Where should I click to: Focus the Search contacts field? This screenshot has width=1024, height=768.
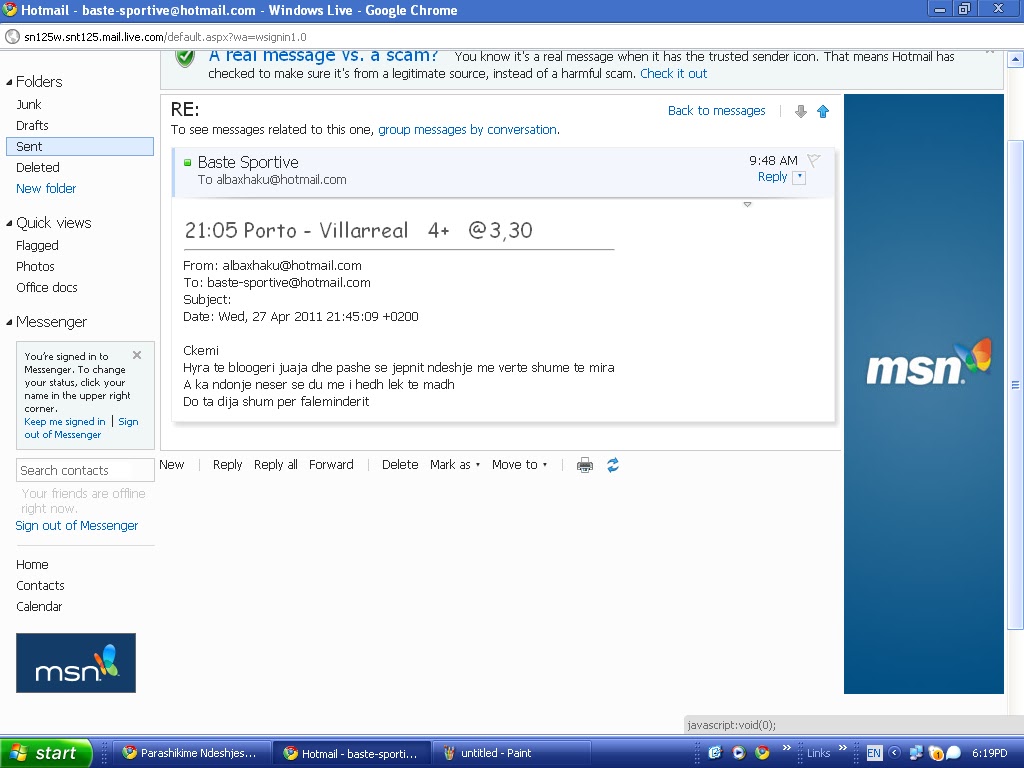coord(85,470)
